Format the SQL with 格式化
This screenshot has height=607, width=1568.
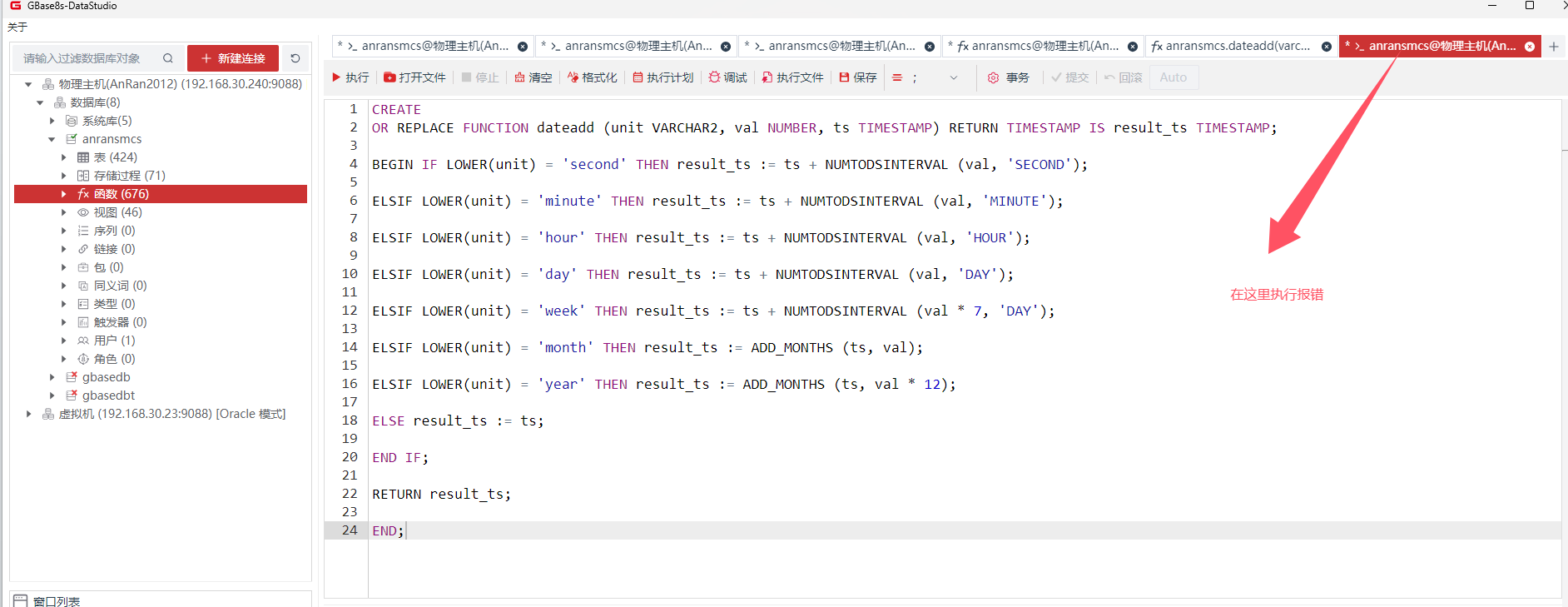tap(593, 77)
